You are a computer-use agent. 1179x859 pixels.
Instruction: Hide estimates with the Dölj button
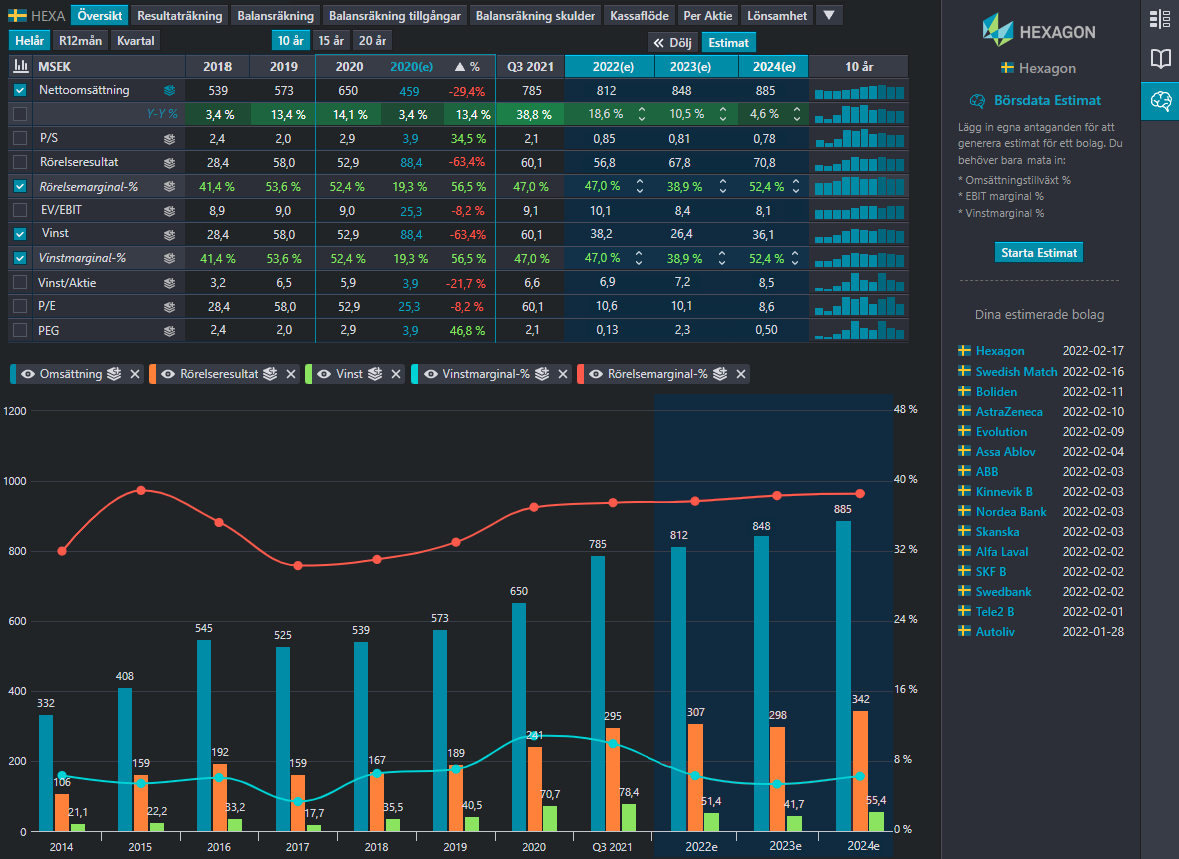point(672,43)
